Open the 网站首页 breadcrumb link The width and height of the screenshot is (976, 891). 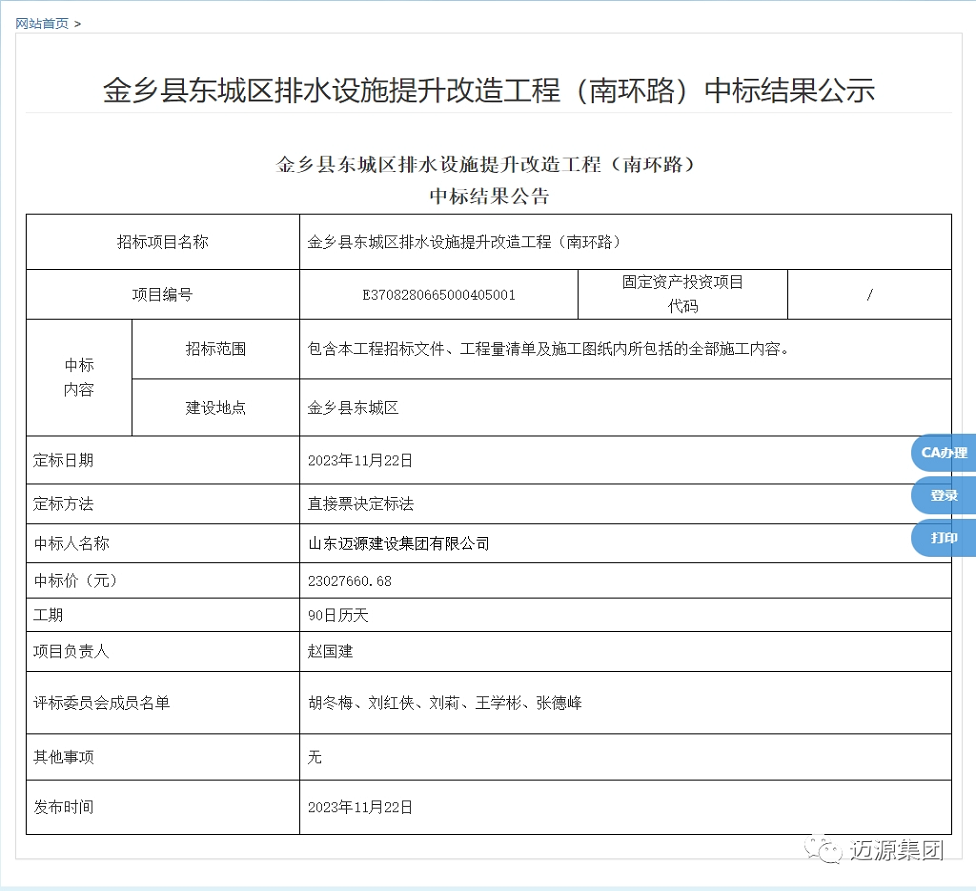pyautogui.click(x=42, y=24)
